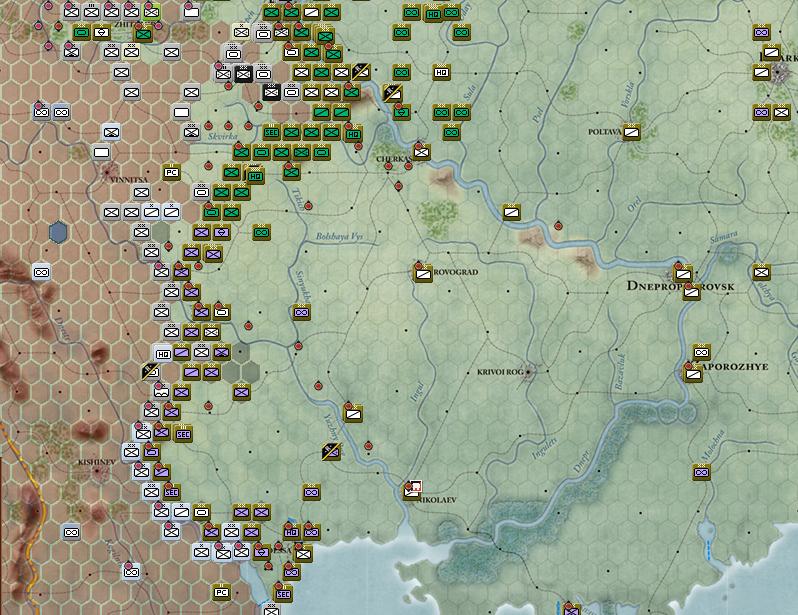Viewport: 798px width, 615px height.
Task: Select green HQ counter right of green SEC row
Action: (353, 134)
